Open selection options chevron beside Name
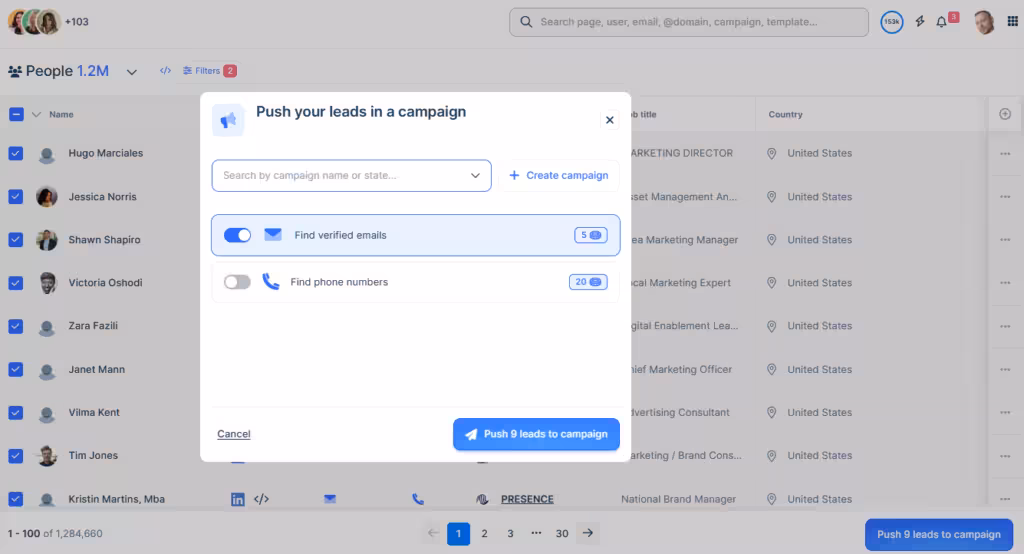 coord(37,114)
